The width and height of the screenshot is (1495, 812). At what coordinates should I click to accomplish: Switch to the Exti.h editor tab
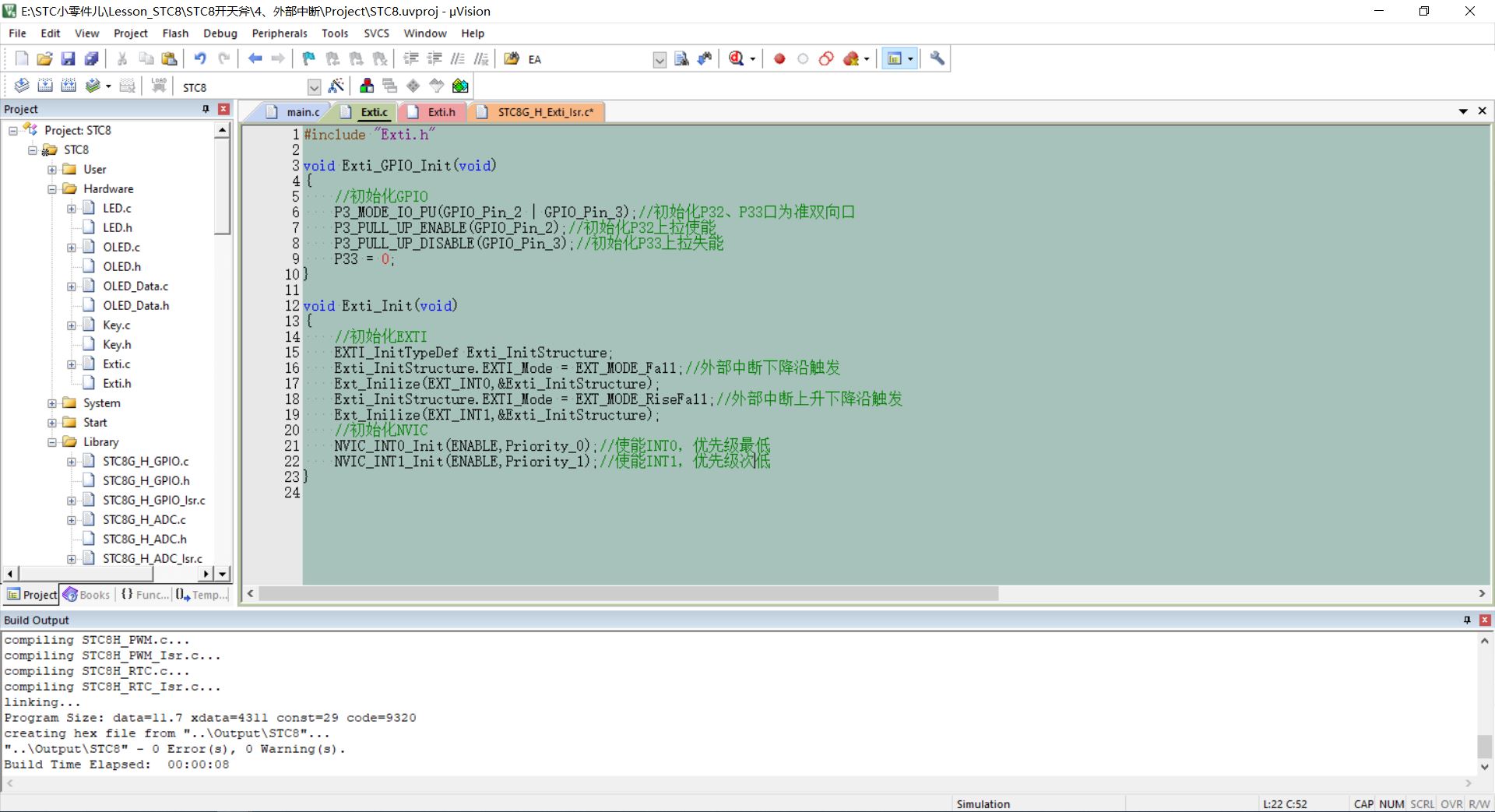[x=441, y=112]
